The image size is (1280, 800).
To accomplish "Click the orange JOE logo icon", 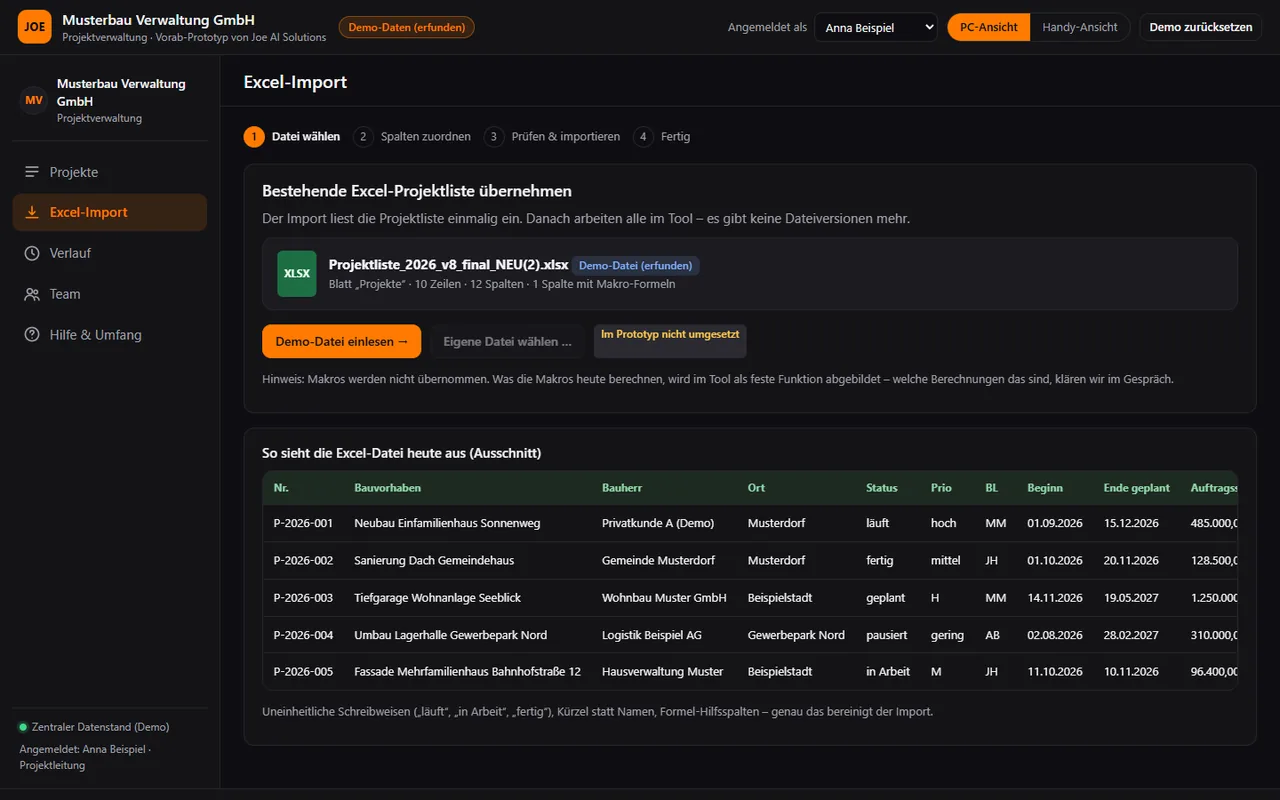I will (x=35, y=27).
